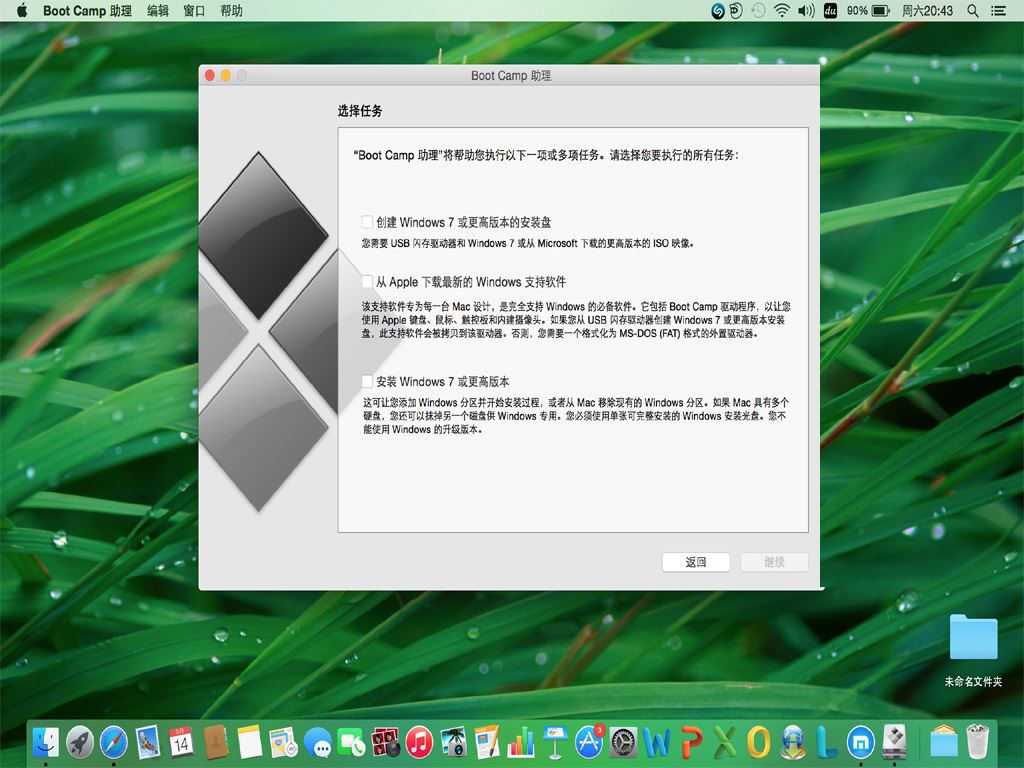Open App Store icon with badge
This screenshot has height=768, width=1024.
point(590,741)
